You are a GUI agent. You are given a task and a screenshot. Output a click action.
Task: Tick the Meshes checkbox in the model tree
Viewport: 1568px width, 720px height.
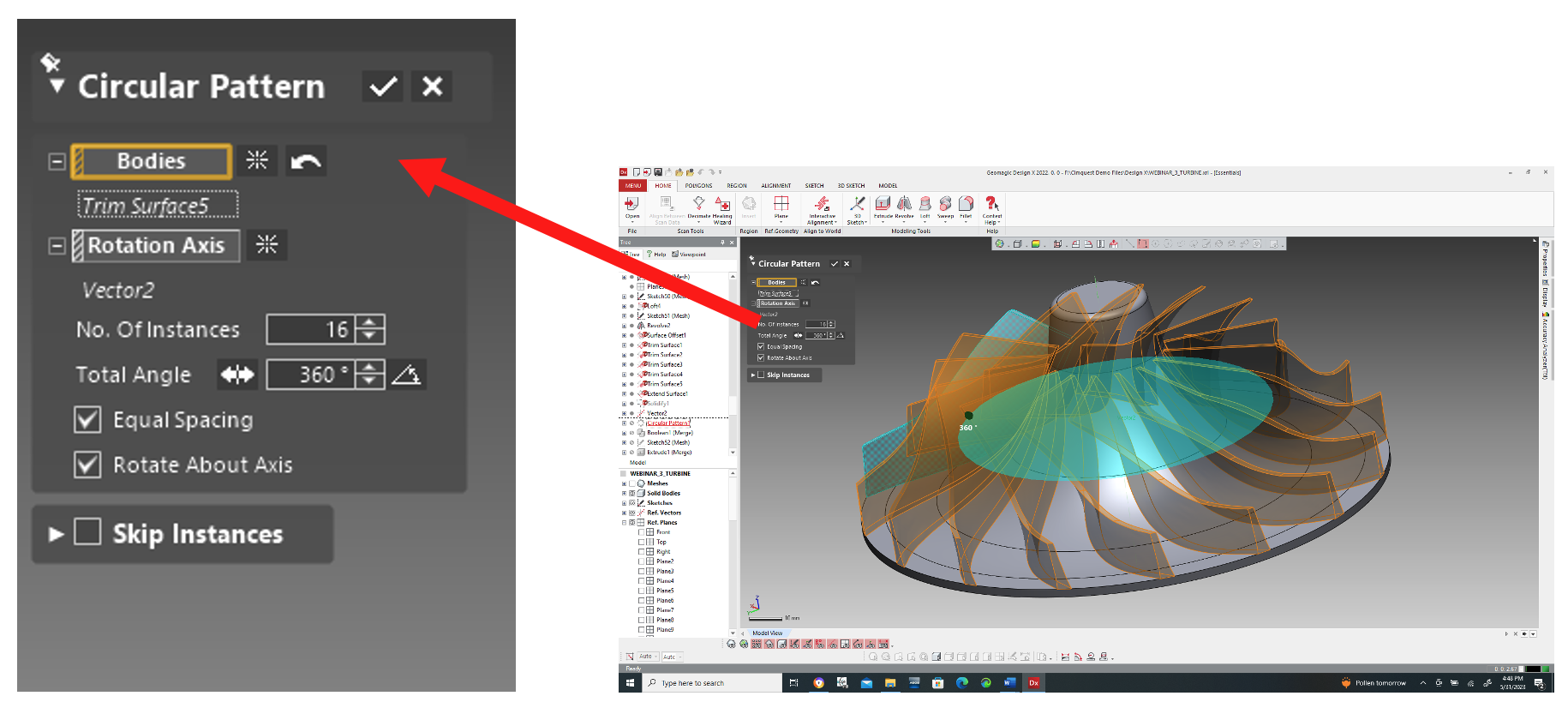tap(632, 483)
